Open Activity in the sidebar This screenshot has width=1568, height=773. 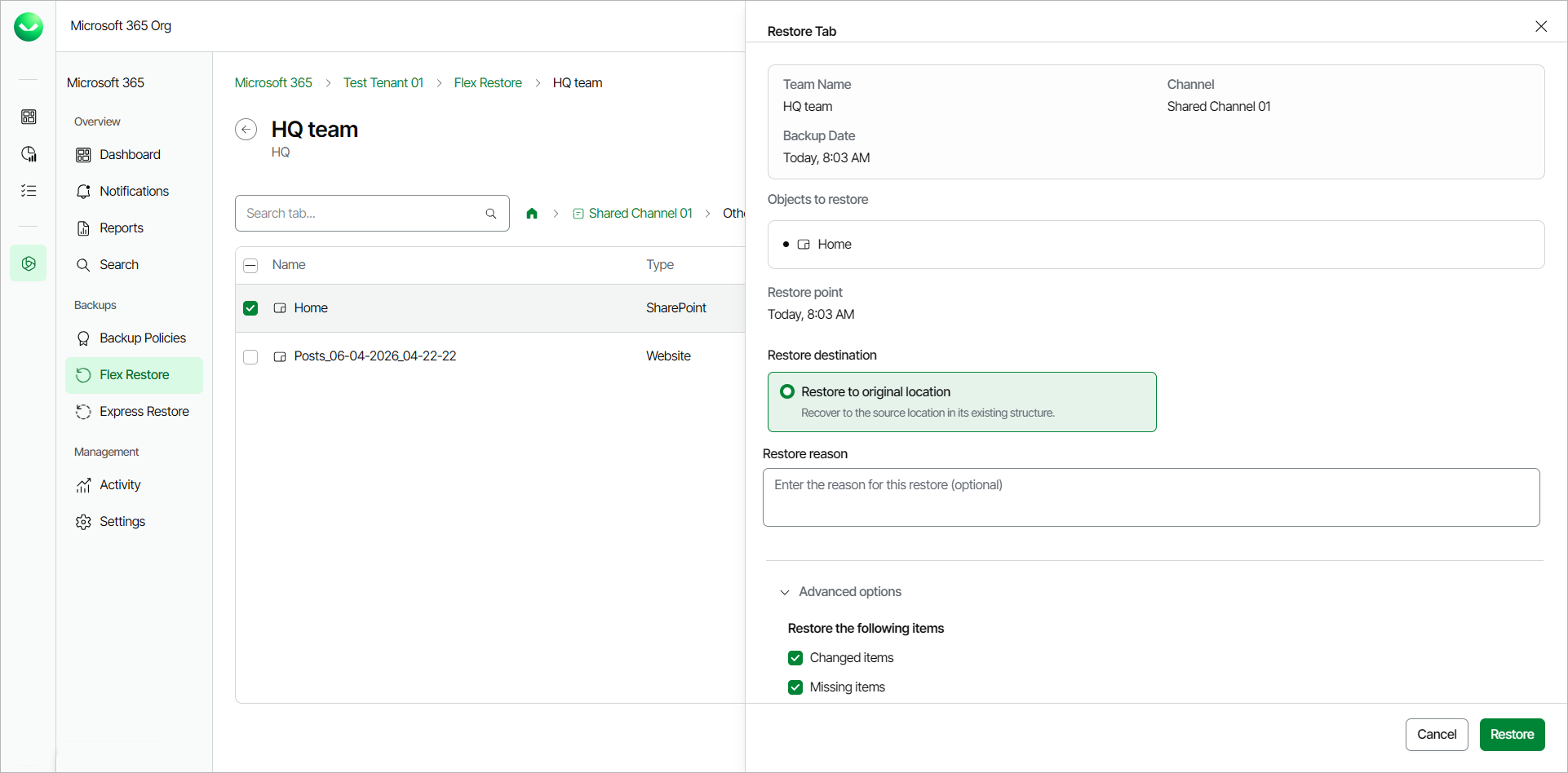point(134,485)
